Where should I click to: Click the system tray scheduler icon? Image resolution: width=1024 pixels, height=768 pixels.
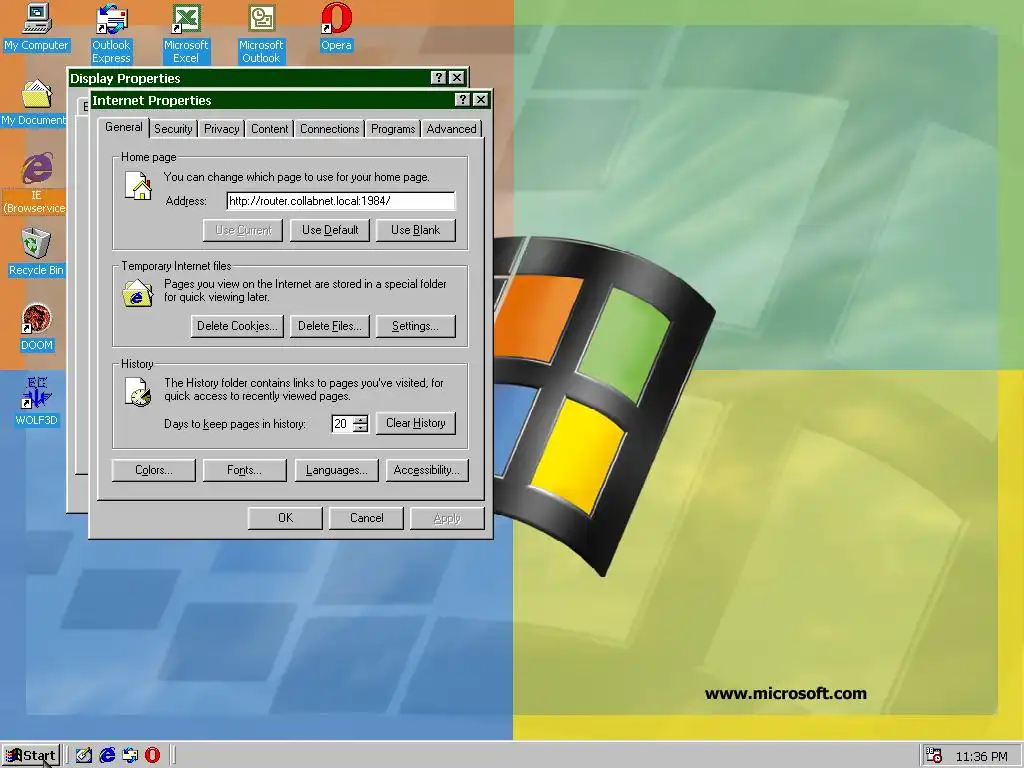[934, 756]
